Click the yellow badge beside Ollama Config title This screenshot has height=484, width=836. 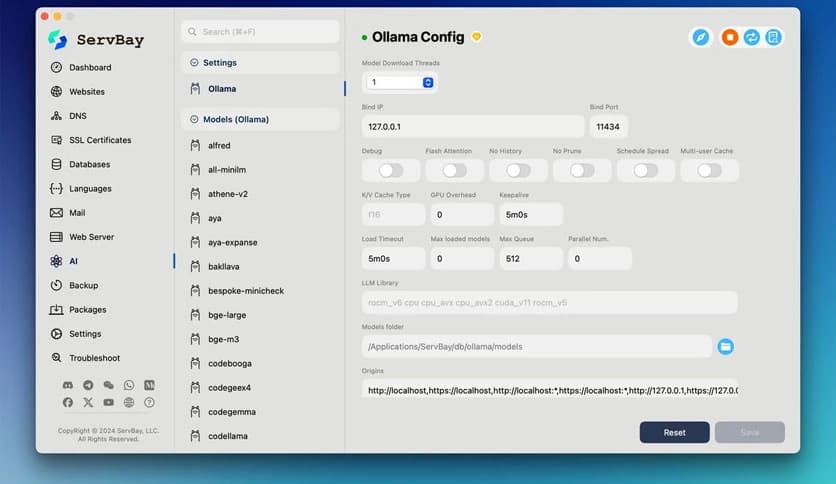(477, 37)
